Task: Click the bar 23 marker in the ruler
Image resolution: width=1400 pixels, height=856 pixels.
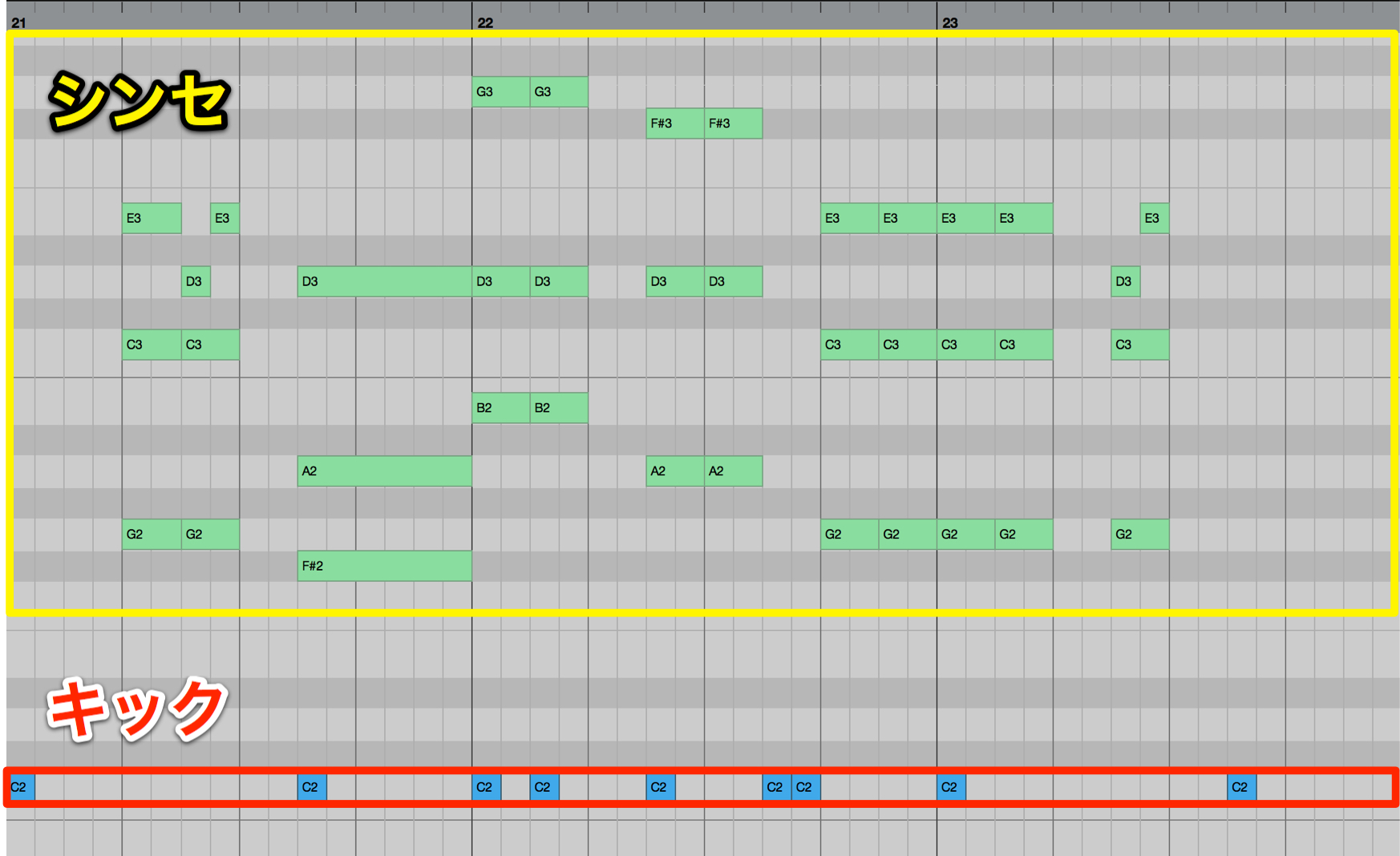Action: [x=950, y=23]
